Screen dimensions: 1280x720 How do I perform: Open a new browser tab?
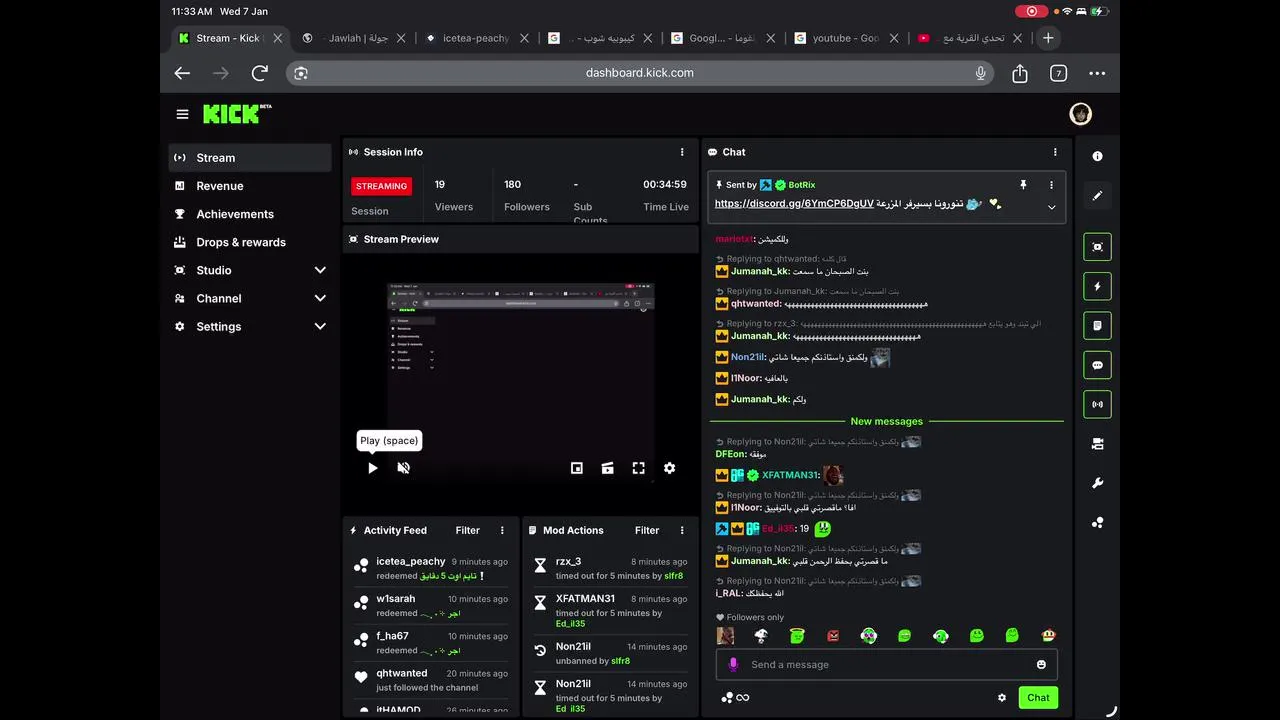pos(1048,38)
